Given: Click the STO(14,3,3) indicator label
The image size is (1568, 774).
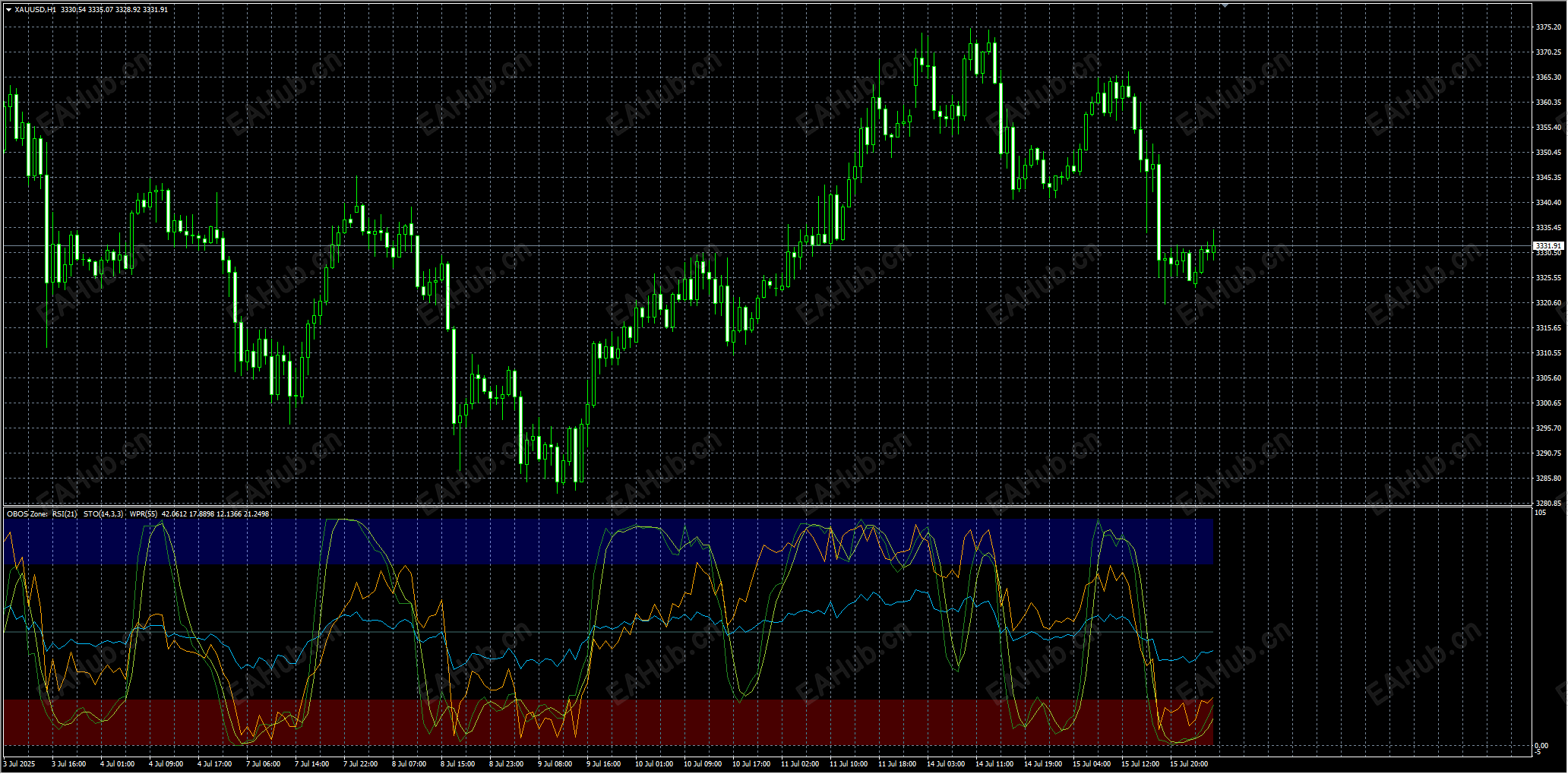Looking at the screenshot, I should point(103,514).
